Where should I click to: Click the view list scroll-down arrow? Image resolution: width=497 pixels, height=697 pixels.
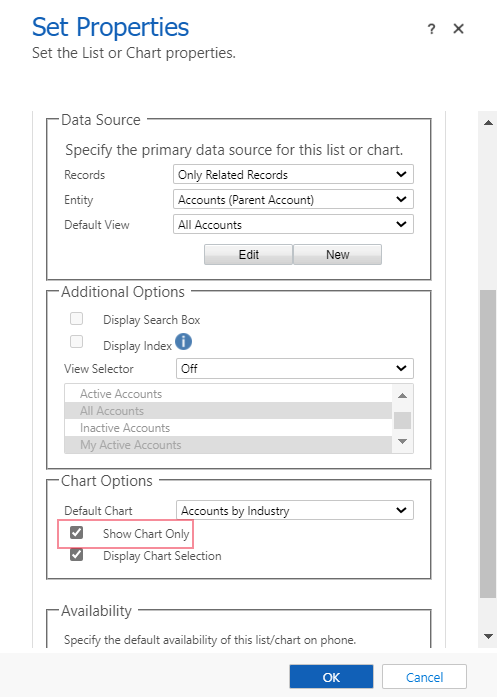click(402, 441)
